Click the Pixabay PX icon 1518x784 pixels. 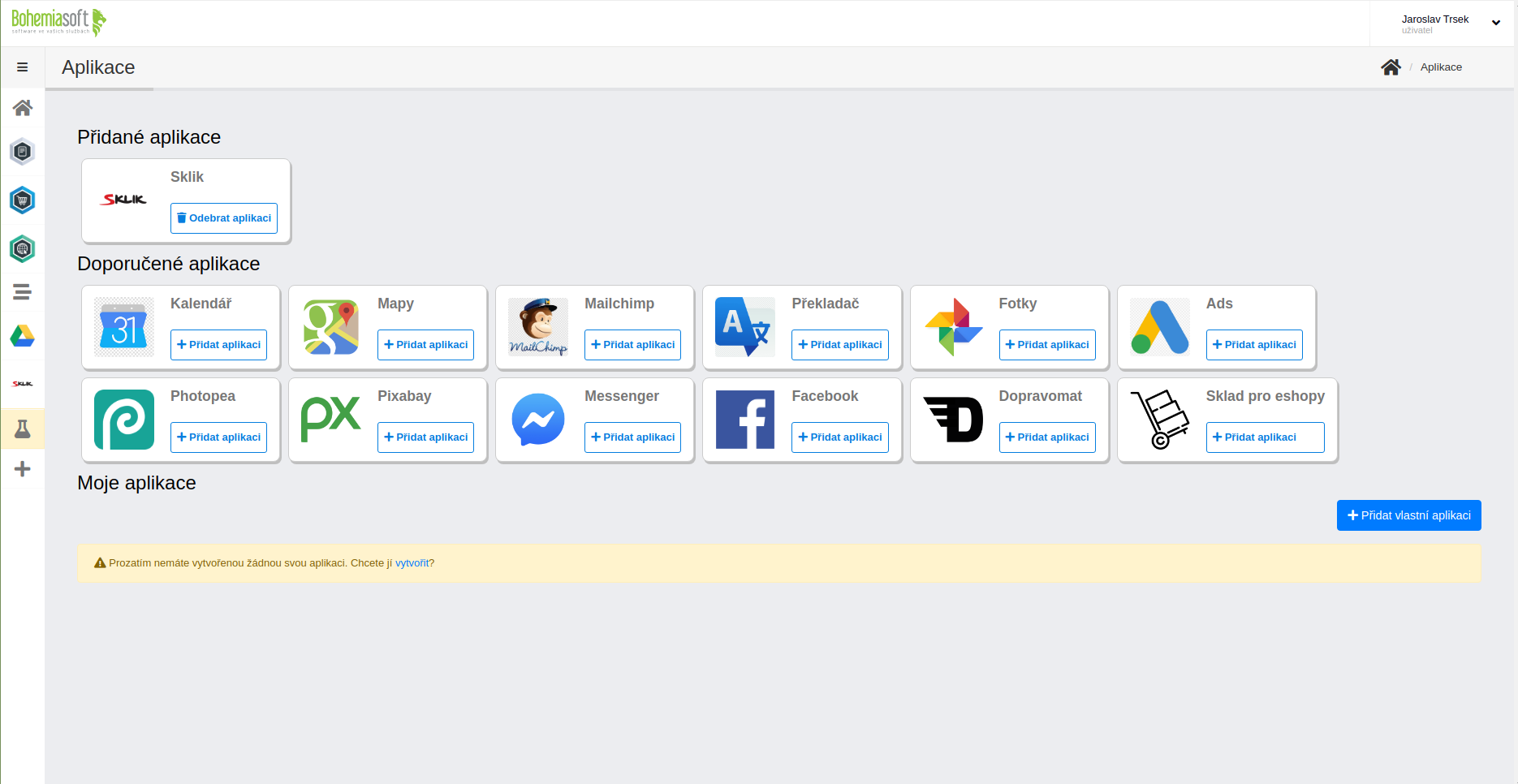(x=331, y=420)
